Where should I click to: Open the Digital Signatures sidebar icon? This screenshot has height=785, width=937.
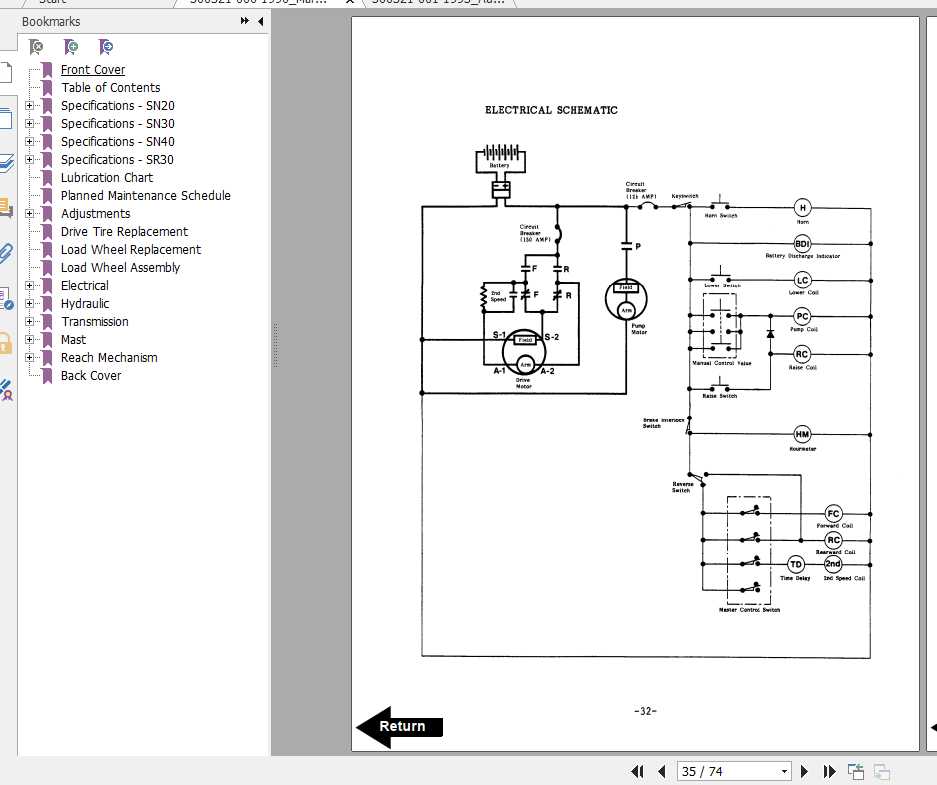click(x=6, y=390)
